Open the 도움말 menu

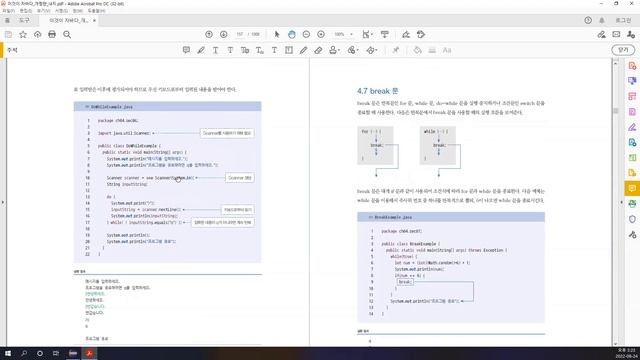tap(96, 11)
